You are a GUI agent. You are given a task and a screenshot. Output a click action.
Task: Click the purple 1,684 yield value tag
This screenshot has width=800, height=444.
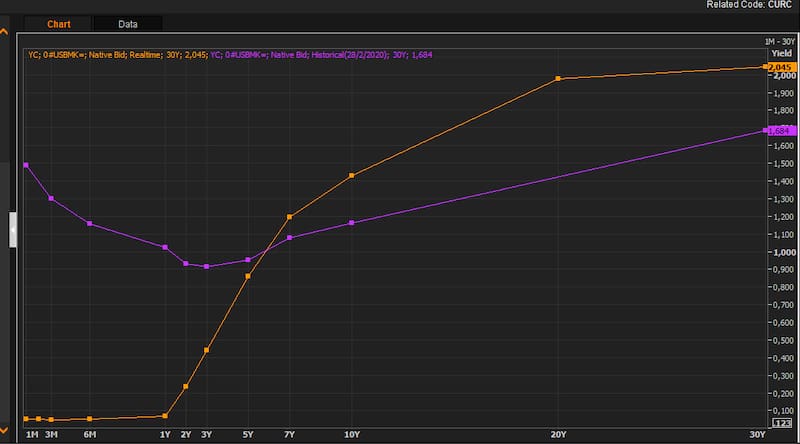781,130
